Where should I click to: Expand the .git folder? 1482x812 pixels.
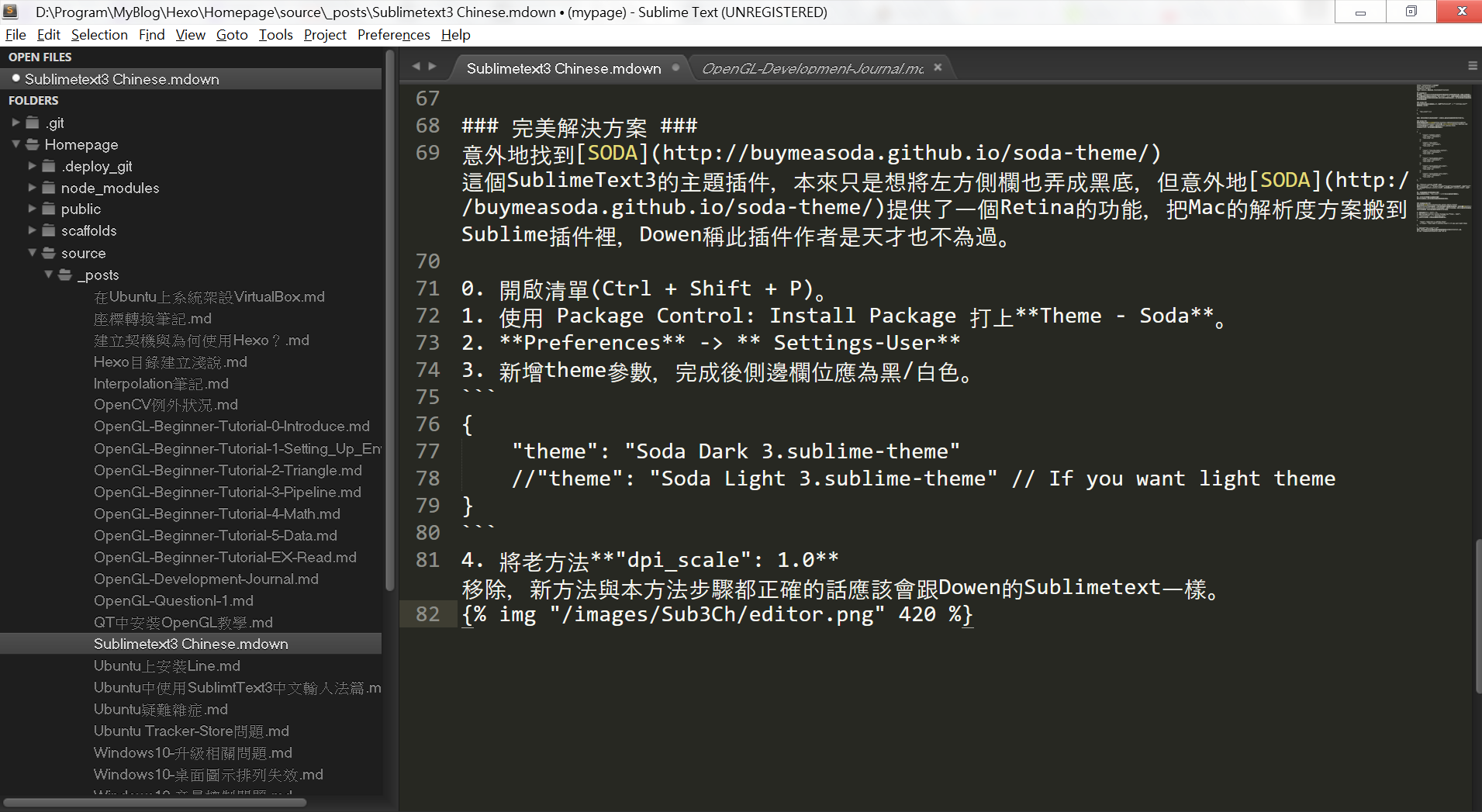tap(16, 123)
